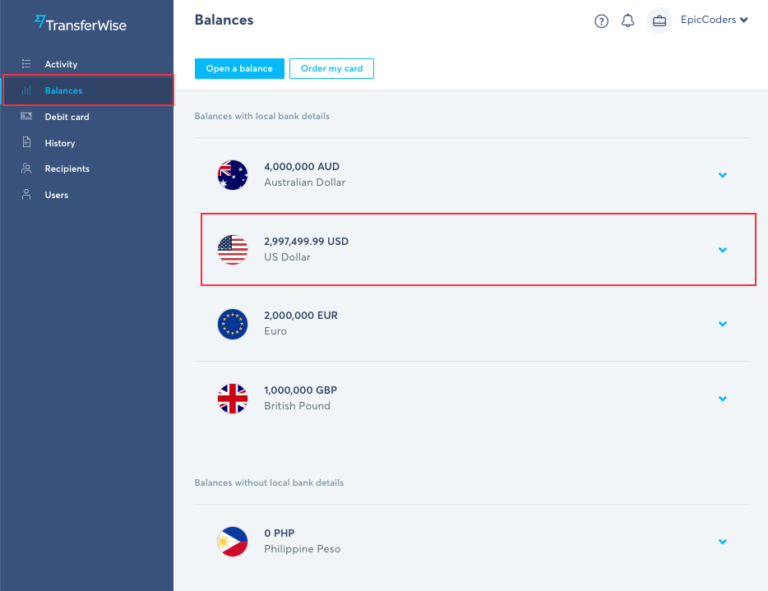Viewport: 768px width, 591px height.
Task: Click the Users person icon
Action: point(26,194)
